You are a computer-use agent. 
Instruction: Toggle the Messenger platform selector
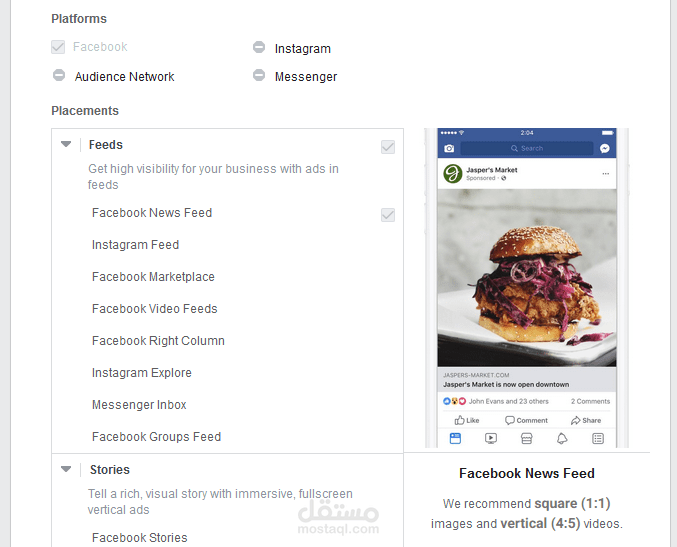[x=259, y=75]
